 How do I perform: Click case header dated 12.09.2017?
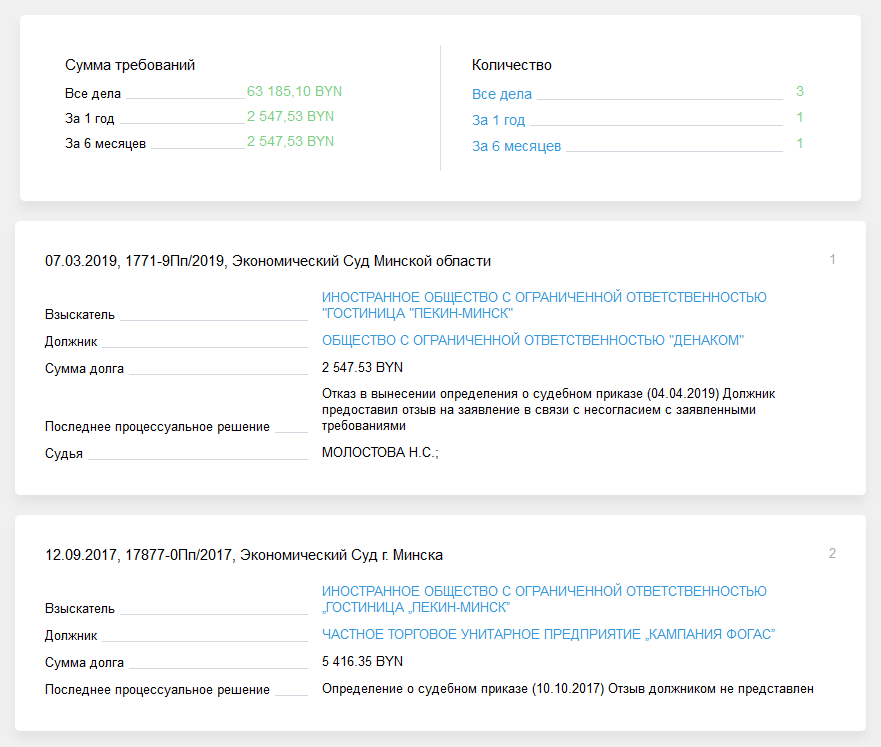pyautogui.click(x=244, y=555)
